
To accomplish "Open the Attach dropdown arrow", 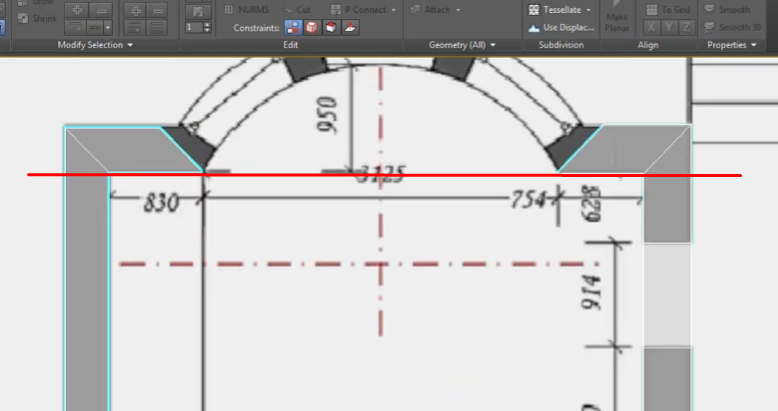I will pos(458,10).
